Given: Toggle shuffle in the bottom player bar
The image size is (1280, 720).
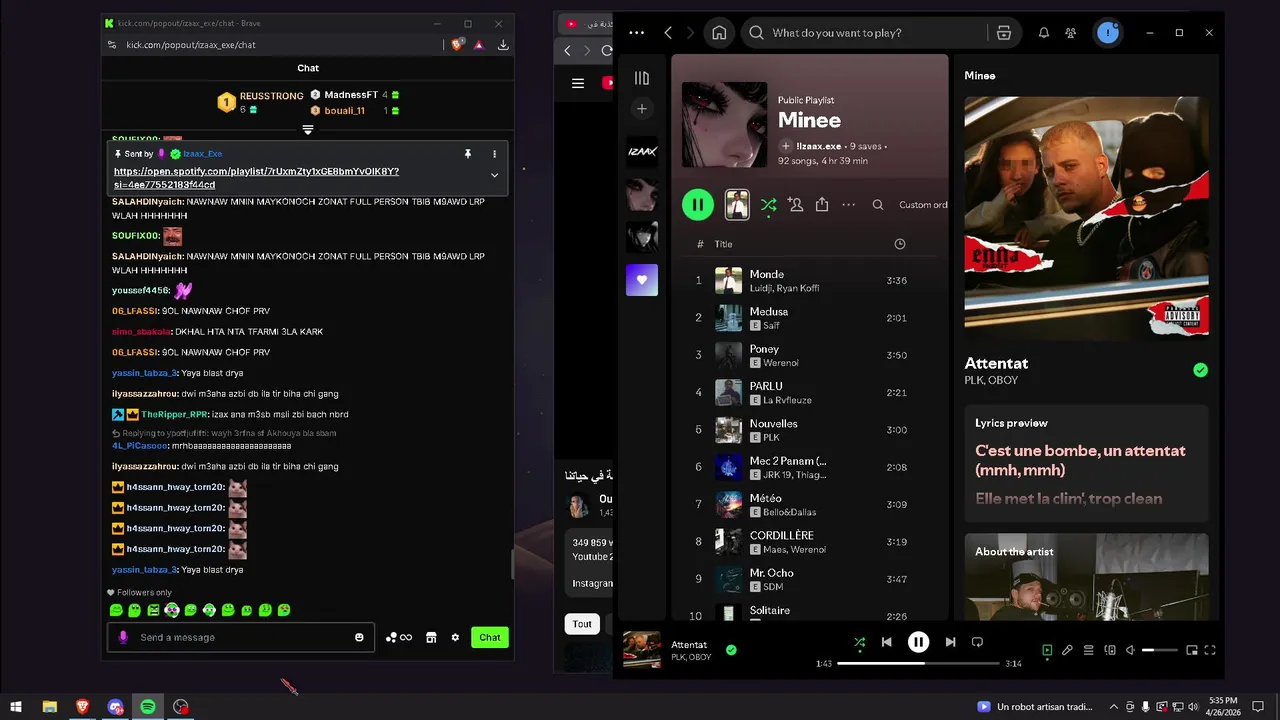Looking at the screenshot, I should point(859,642).
